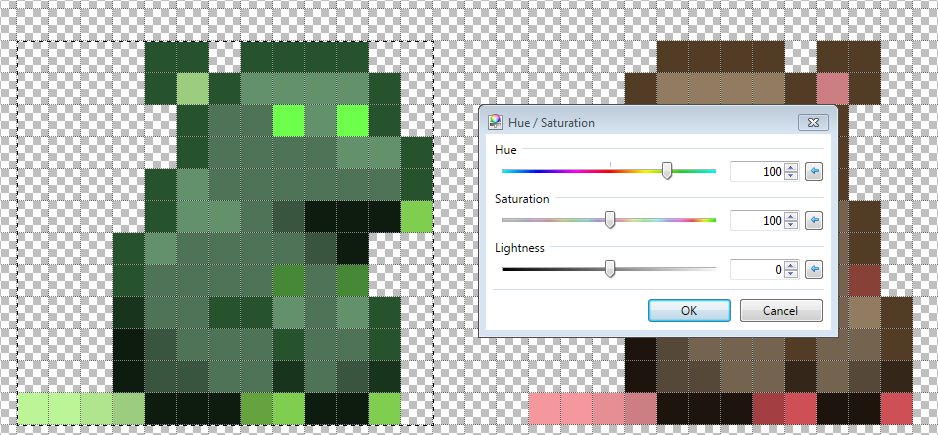Click the Hue / Saturation dialog title icon
This screenshot has width=938, height=435.
point(496,122)
